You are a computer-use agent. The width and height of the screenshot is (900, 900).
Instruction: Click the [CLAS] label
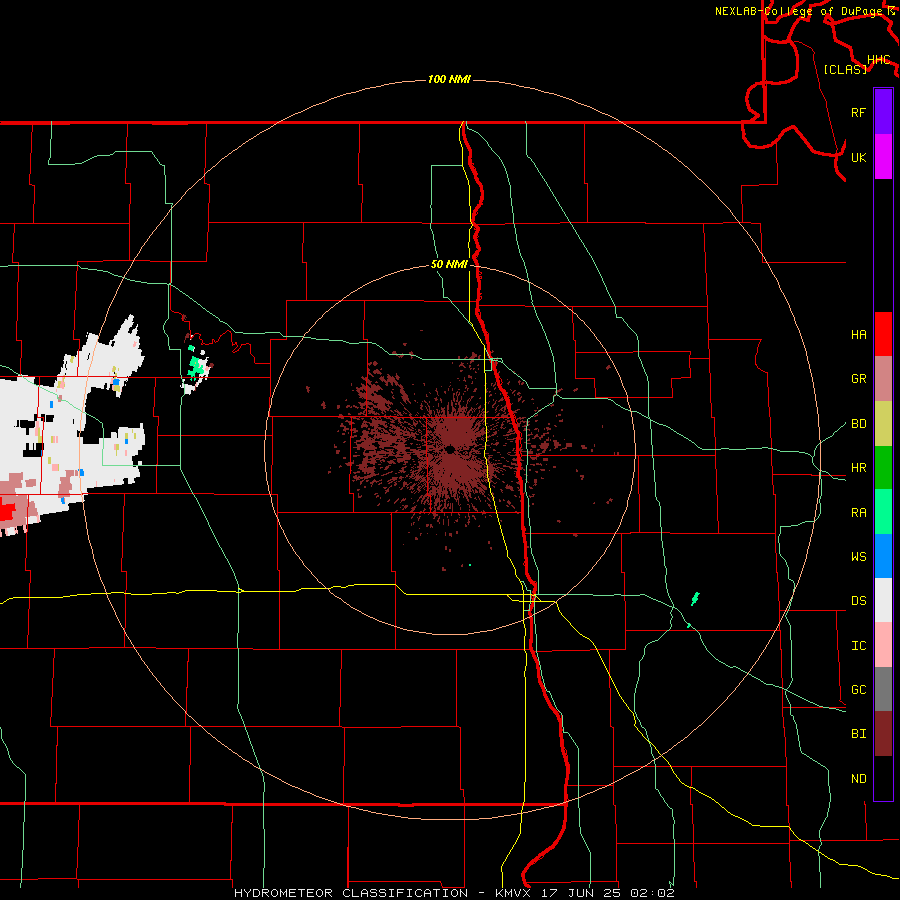845,69
